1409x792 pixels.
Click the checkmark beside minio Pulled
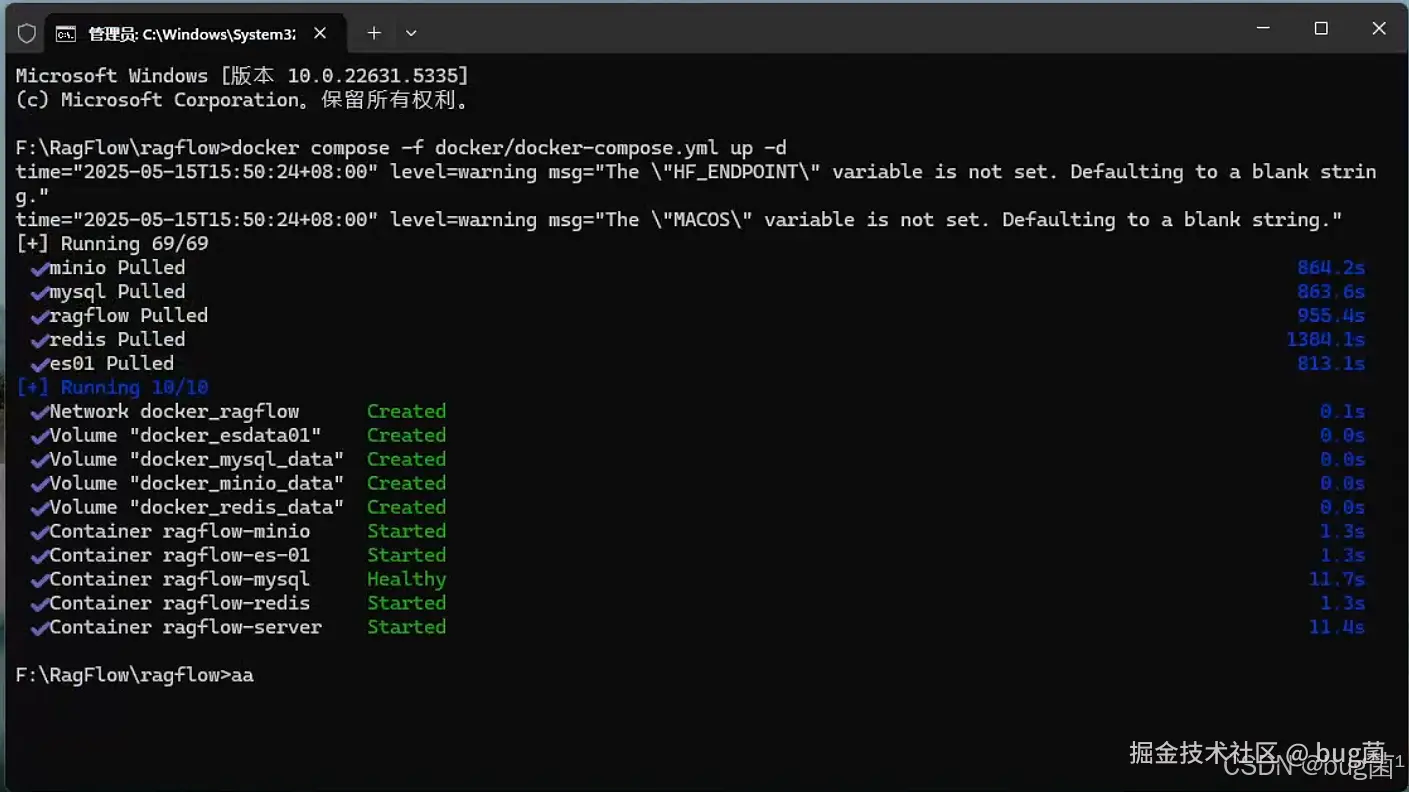click(x=39, y=268)
